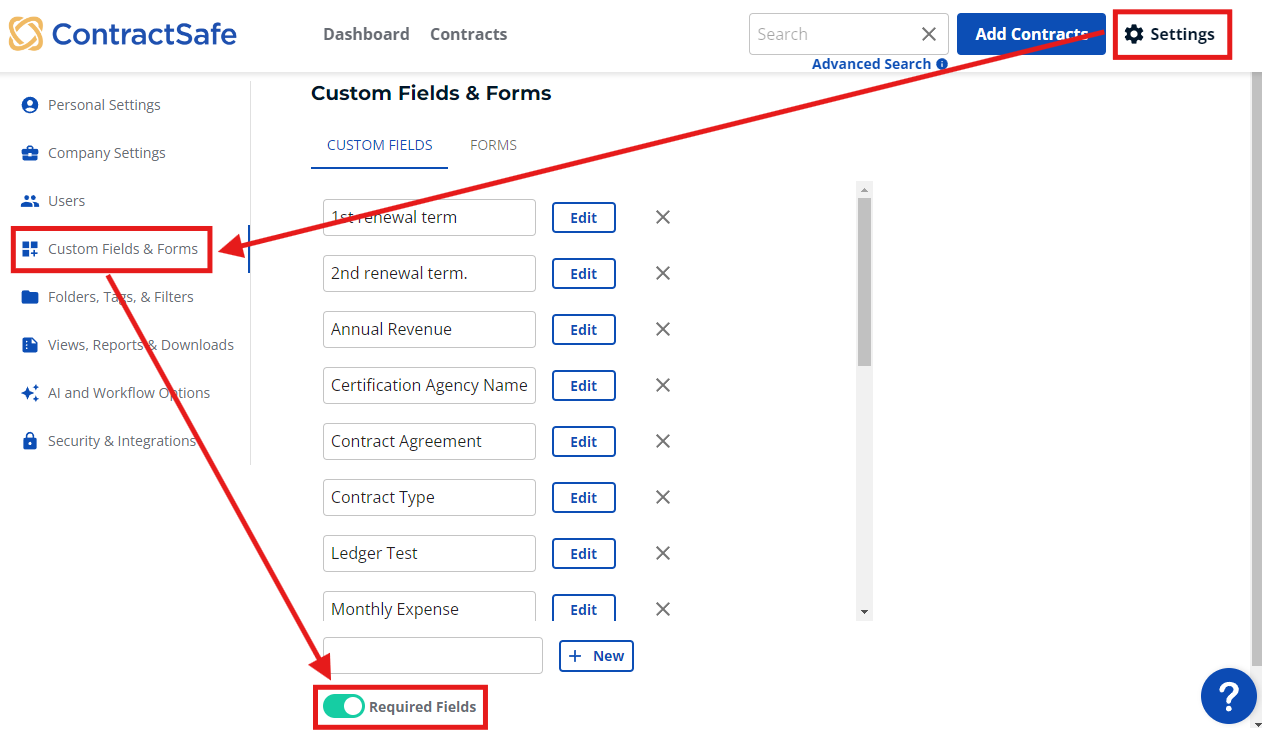Viewport: 1262px width, 730px height.
Task: Click the Folders, Tags, & Filters folder icon
Action: point(30,297)
